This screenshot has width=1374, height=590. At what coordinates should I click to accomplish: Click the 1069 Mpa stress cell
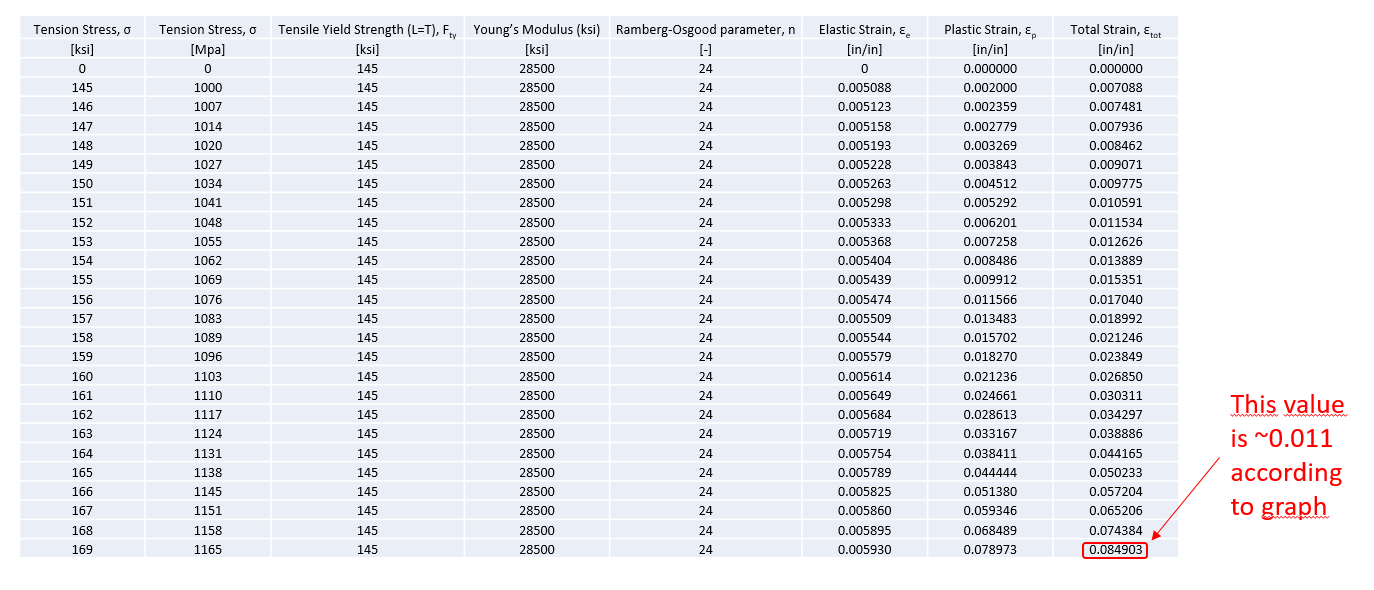(208, 280)
